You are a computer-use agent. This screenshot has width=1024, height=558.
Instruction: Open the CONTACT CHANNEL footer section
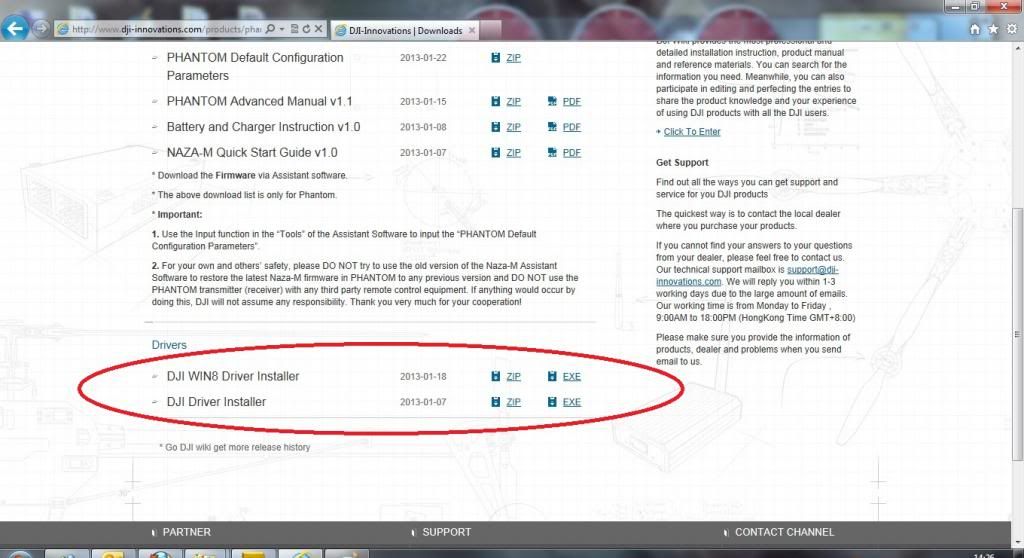pyautogui.click(x=784, y=532)
